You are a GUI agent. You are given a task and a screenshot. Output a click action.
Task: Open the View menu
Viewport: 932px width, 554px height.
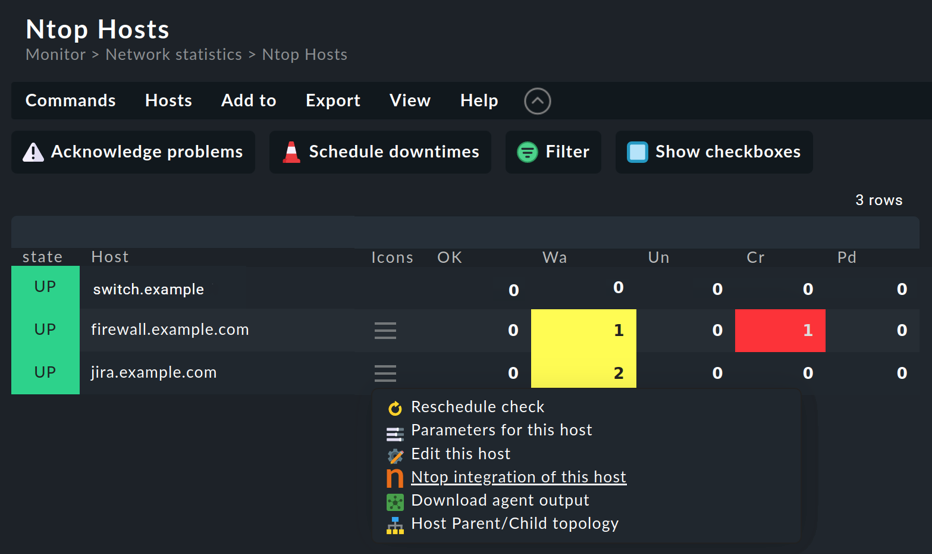click(410, 100)
